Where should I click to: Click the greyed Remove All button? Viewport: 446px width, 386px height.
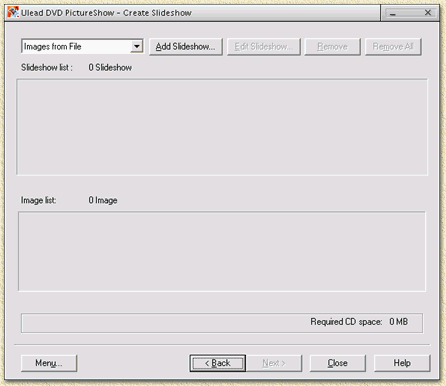click(x=393, y=47)
